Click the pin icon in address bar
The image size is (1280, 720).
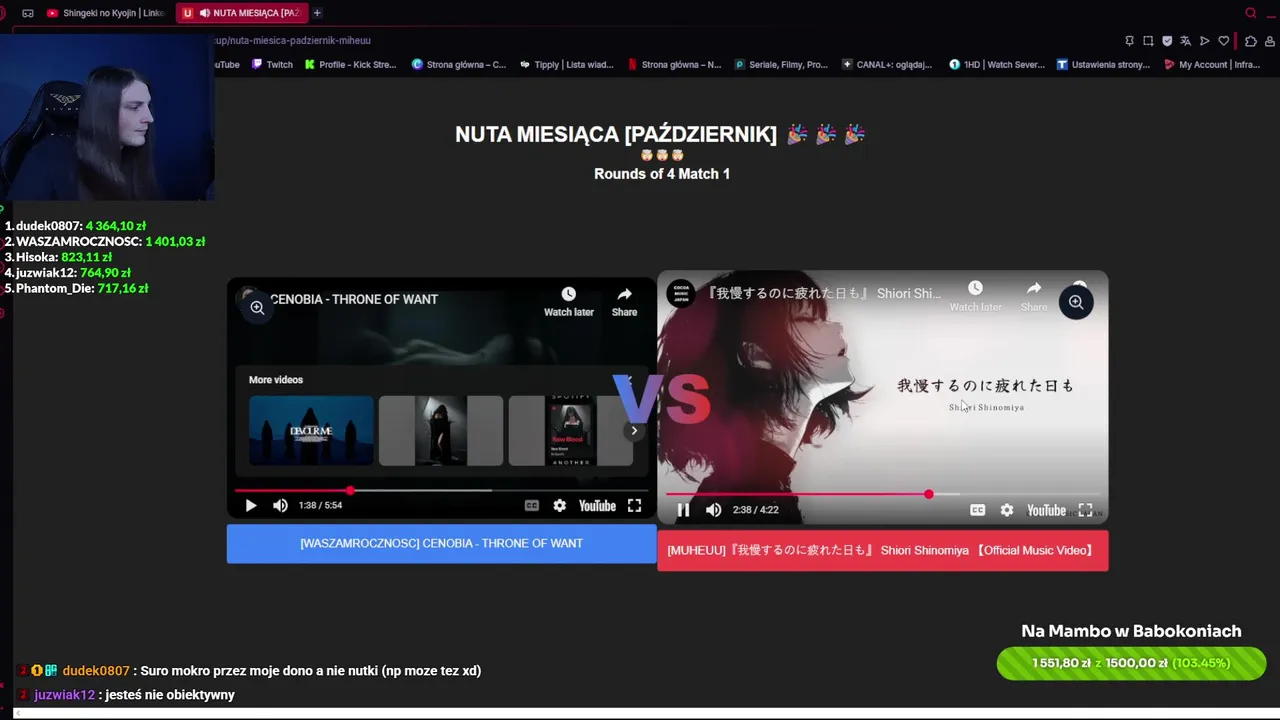click(x=1129, y=41)
